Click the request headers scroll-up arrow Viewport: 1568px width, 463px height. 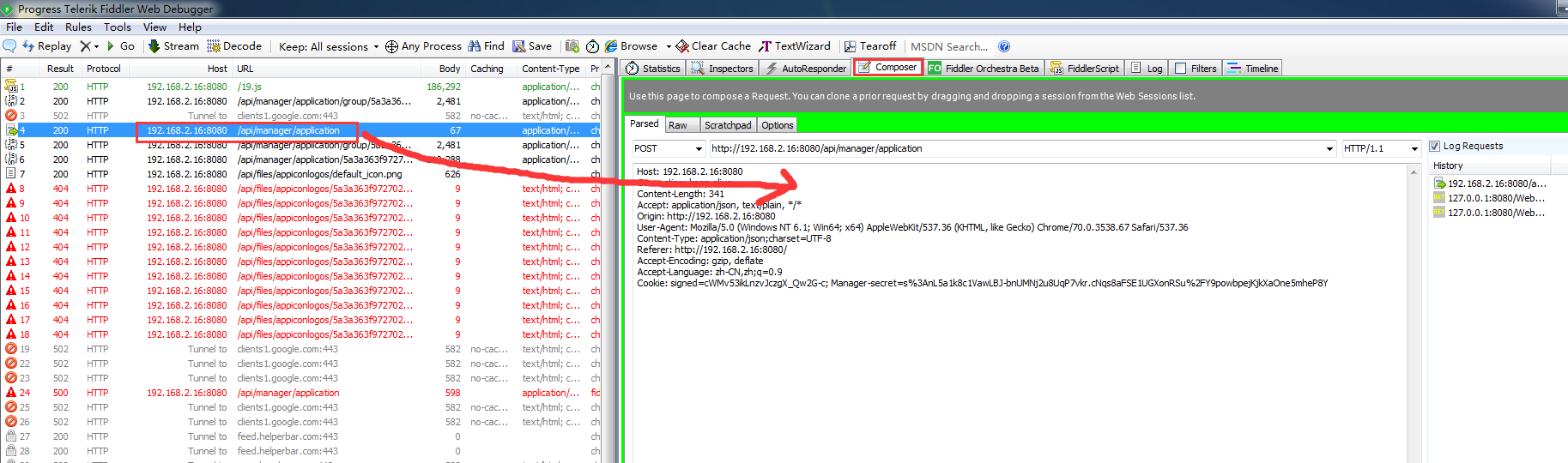click(x=1414, y=172)
